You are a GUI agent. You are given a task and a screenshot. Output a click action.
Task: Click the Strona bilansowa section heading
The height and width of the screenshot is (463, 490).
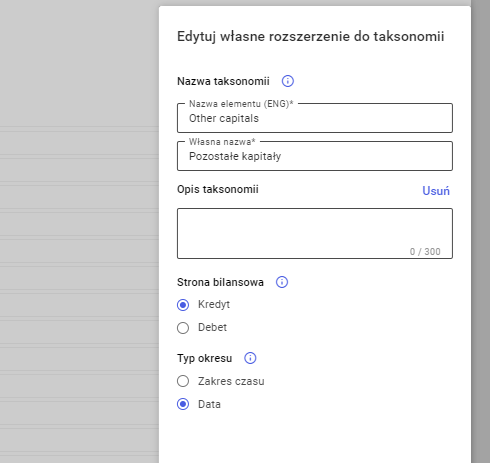point(220,282)
